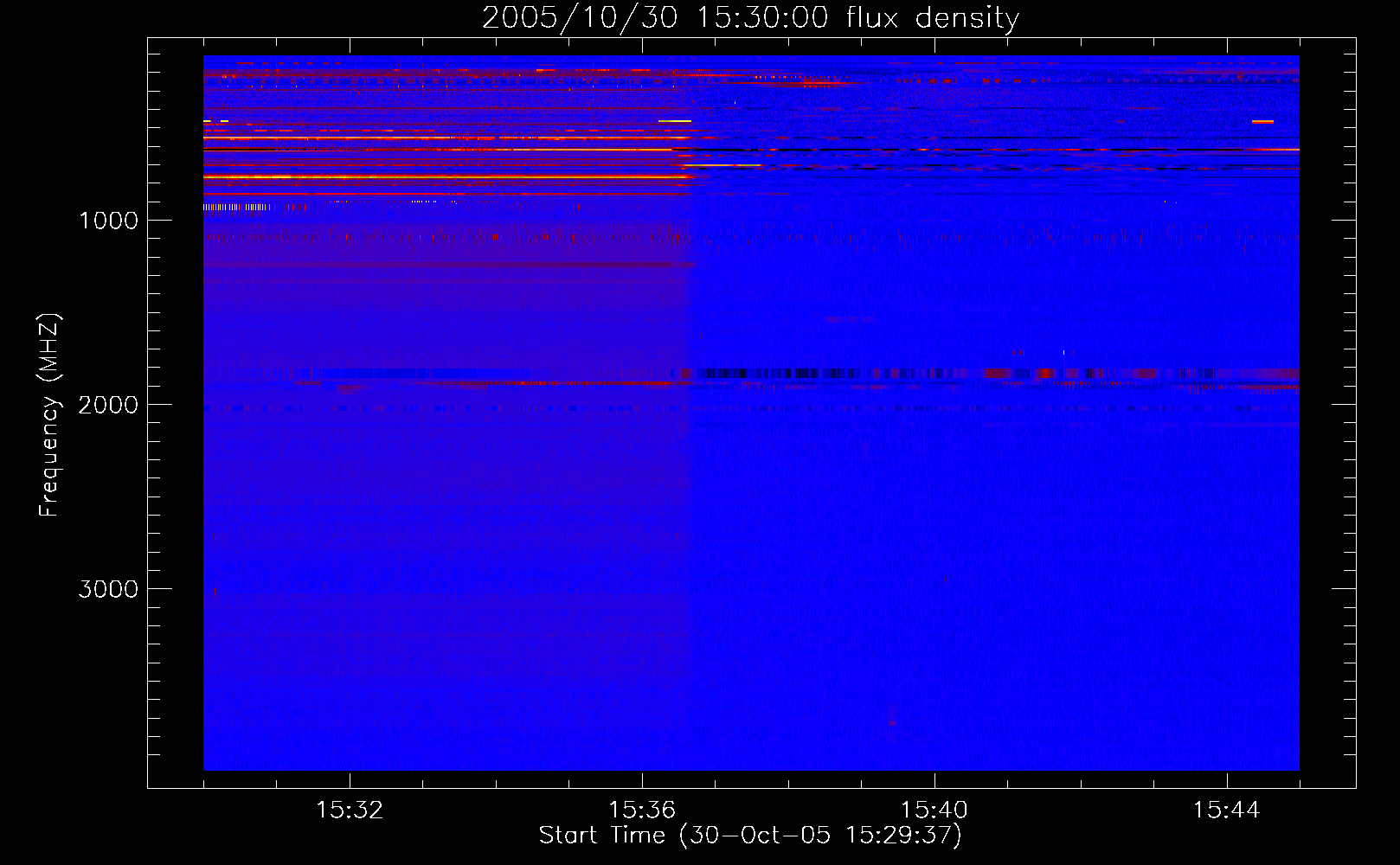
Task: Click the 15:44 time tick label
Action: (x=1226, y=811)
